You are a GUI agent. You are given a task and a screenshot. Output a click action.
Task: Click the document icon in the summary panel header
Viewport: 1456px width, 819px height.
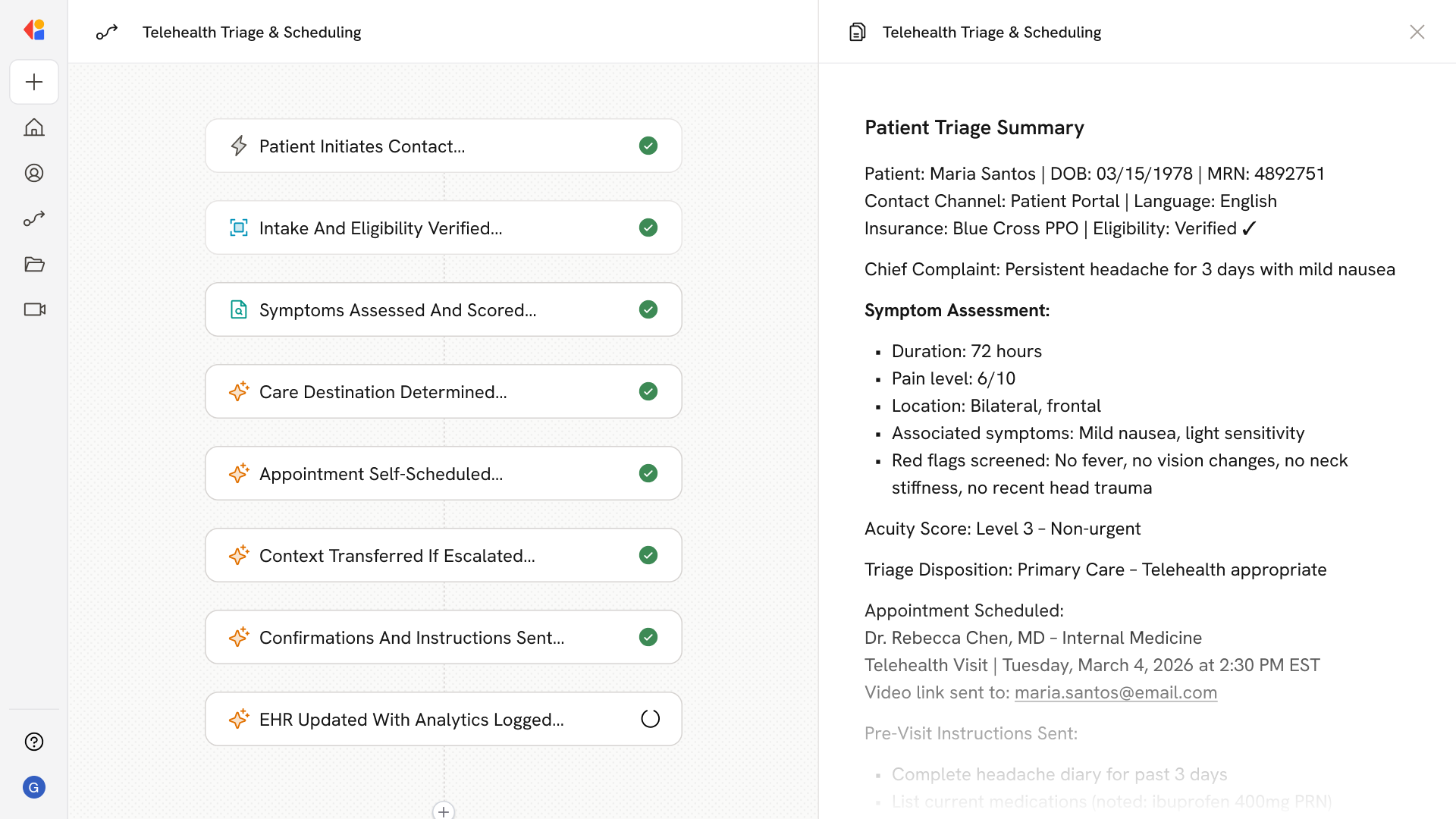[x=858, y=32]
